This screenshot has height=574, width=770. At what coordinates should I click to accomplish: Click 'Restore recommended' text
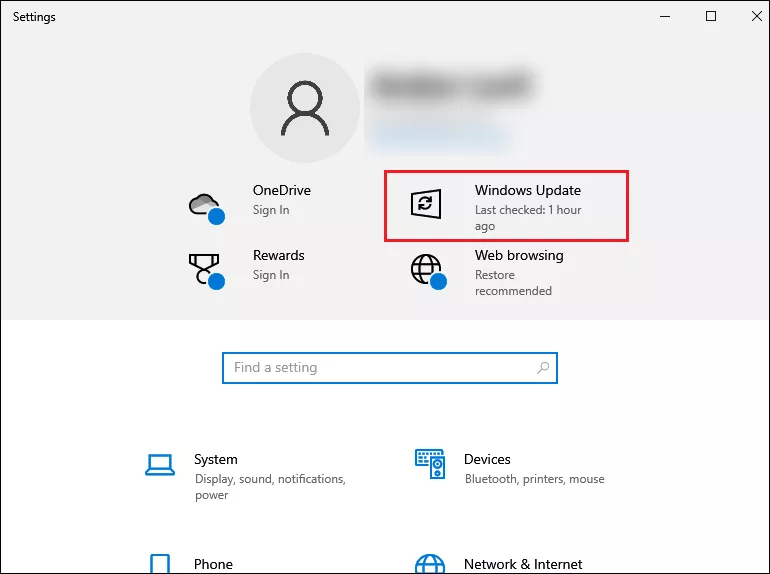point(513,283)
